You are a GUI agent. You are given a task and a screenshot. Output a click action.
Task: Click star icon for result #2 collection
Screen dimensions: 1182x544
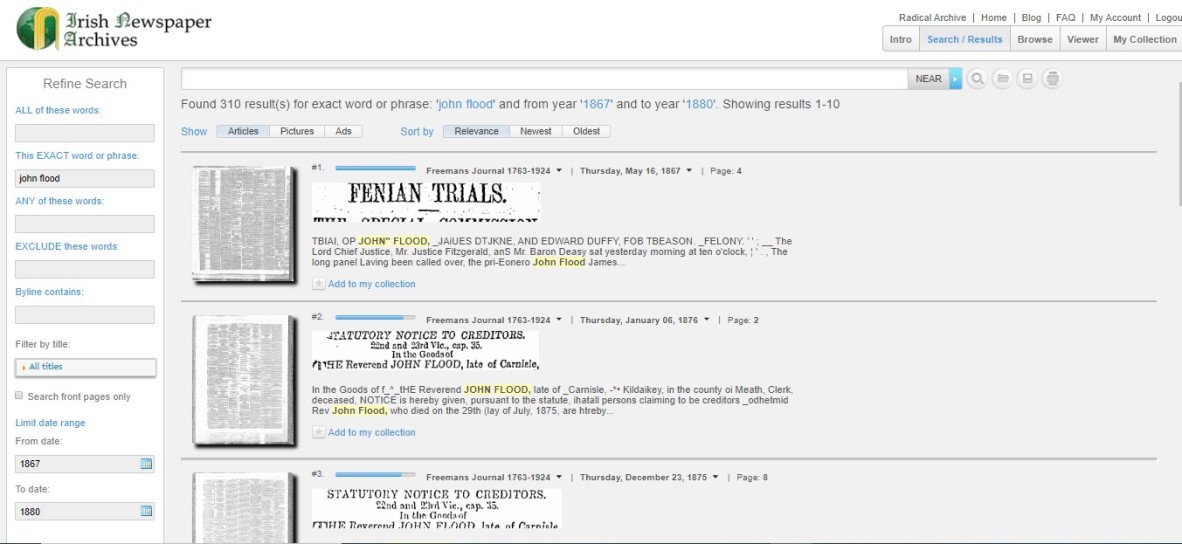(319, 432)
